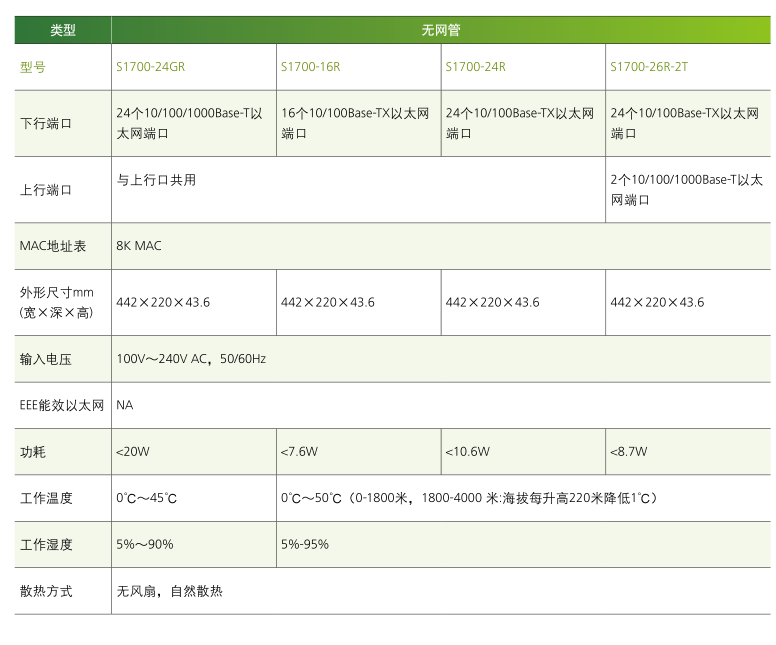This screenshot has height=645, width=776.
Task: Click the 无网管 header cell
Action: [x=441, y=30]
